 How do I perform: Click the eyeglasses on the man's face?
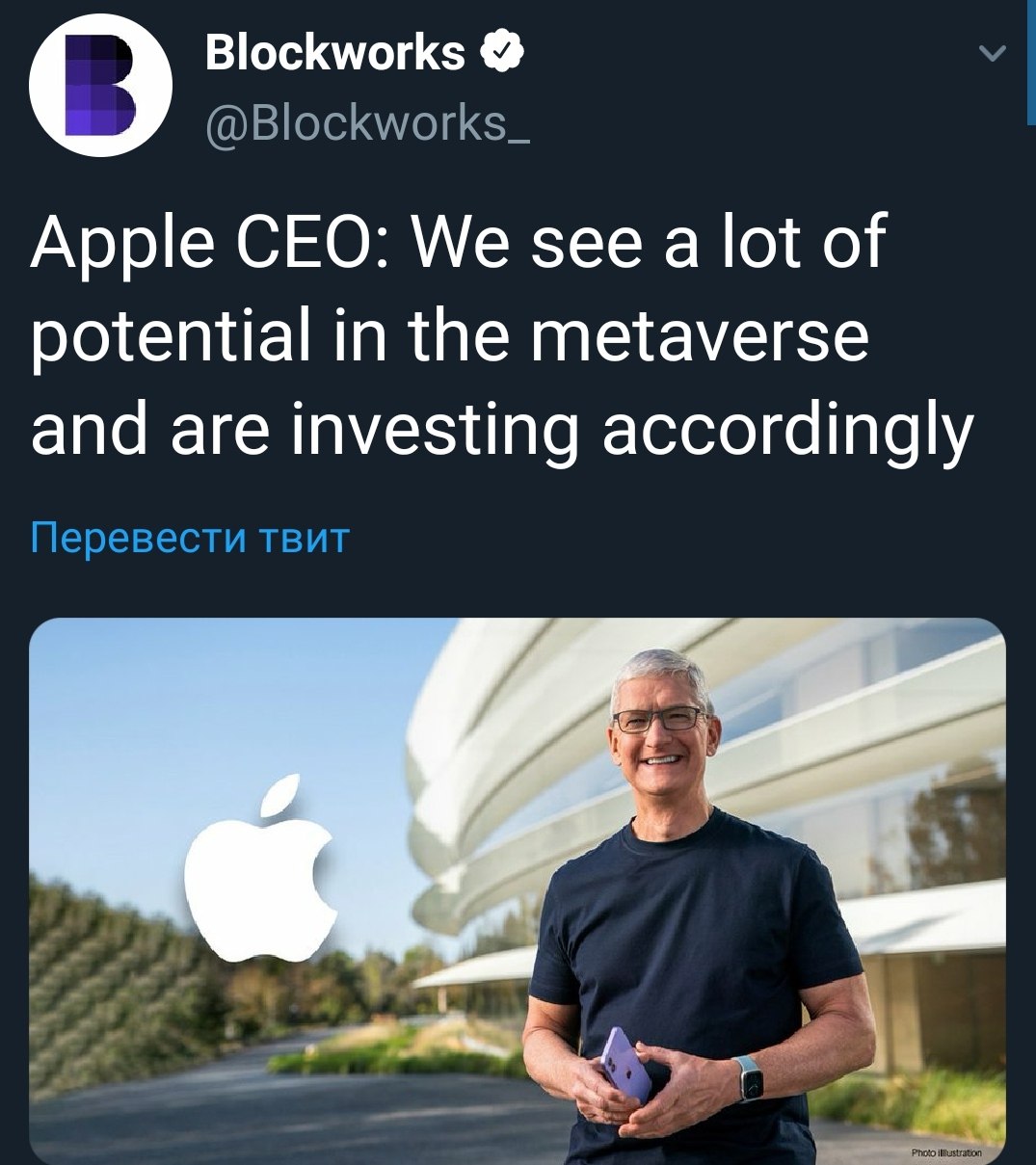coord(662,719)
